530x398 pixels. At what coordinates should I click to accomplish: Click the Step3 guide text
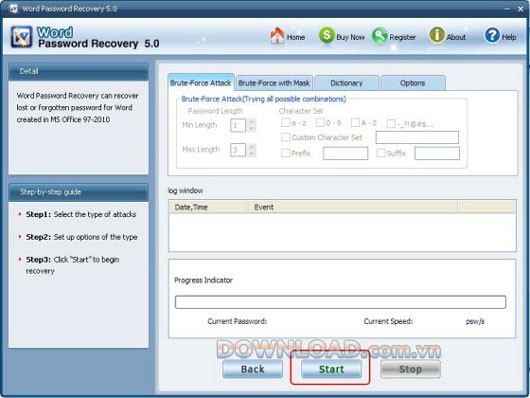[72, 265]
